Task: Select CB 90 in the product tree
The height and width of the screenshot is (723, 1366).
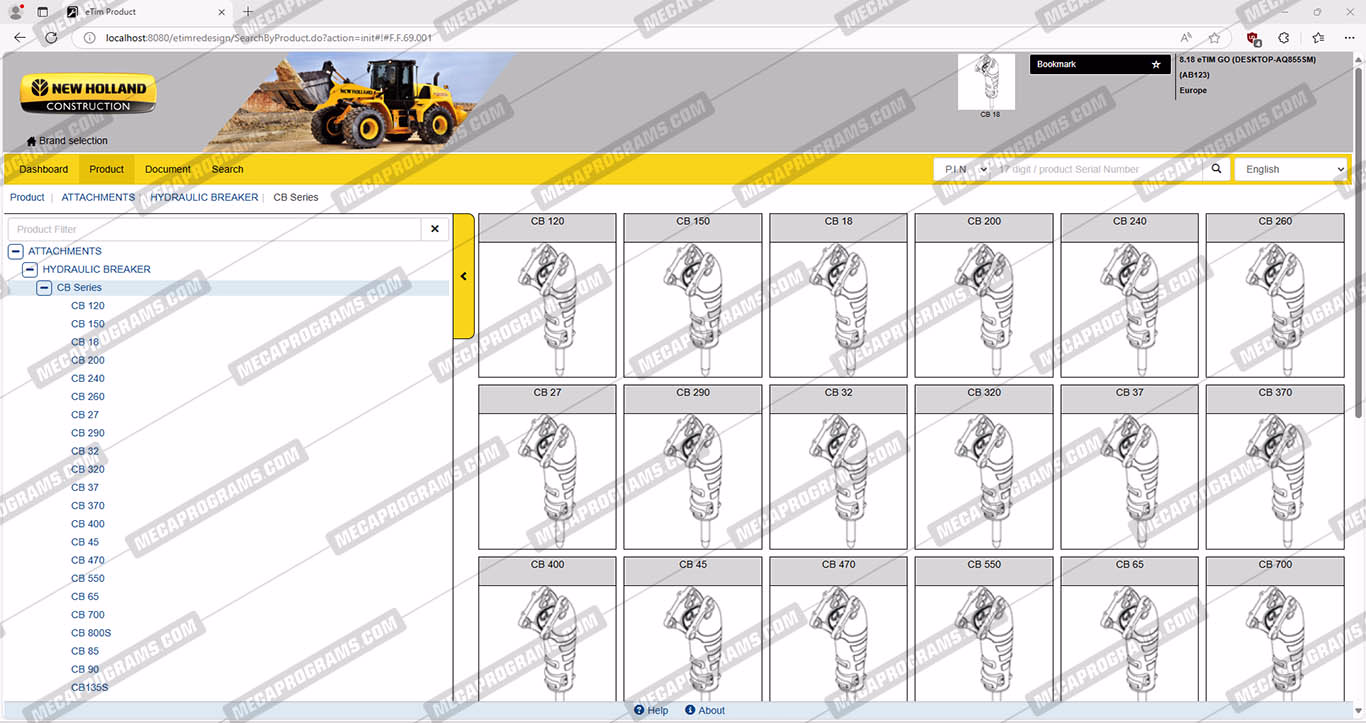Action: [85, 669]
